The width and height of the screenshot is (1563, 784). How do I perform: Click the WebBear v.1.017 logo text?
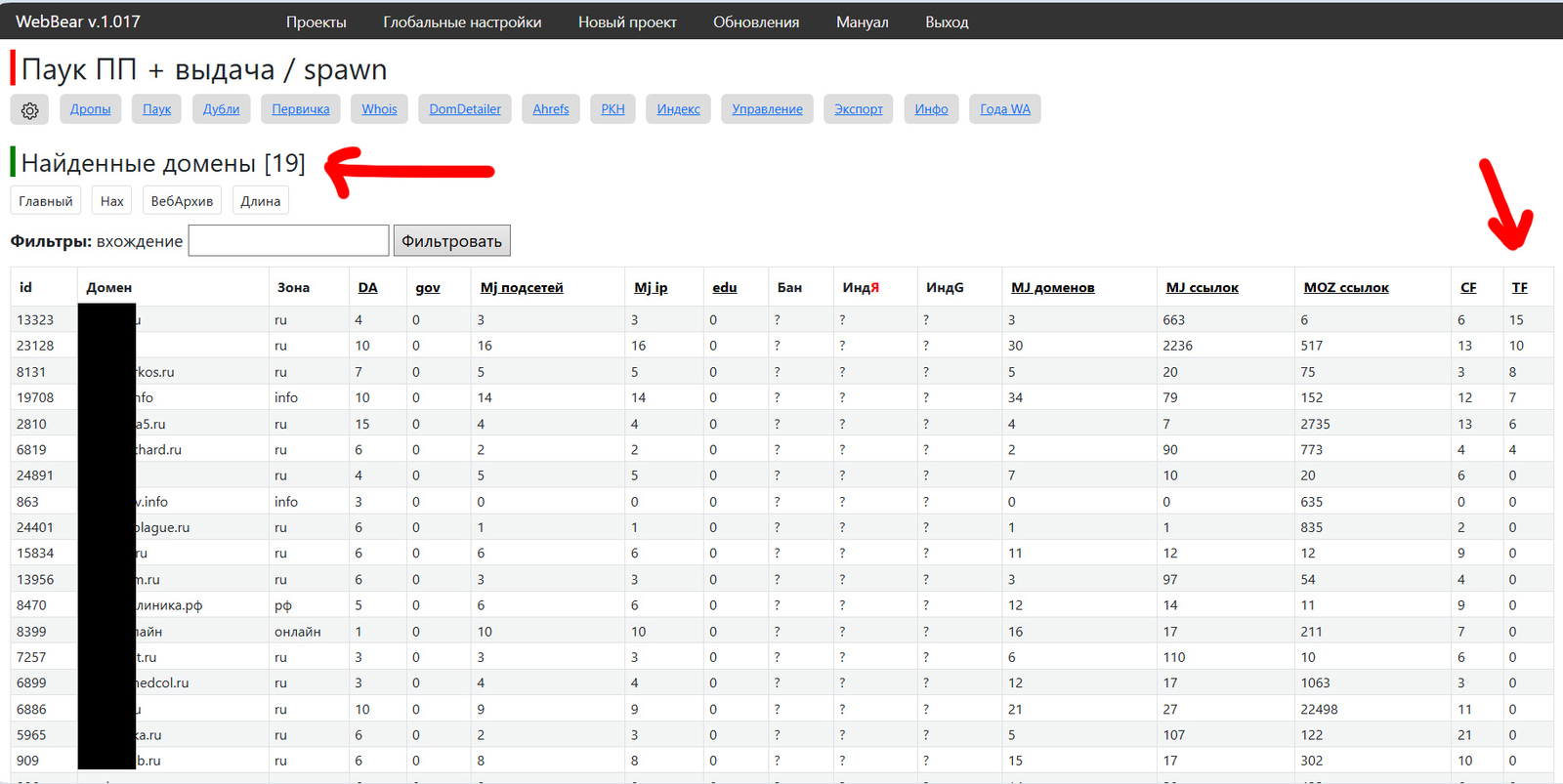pyautogui.click(x=78, y=21)
